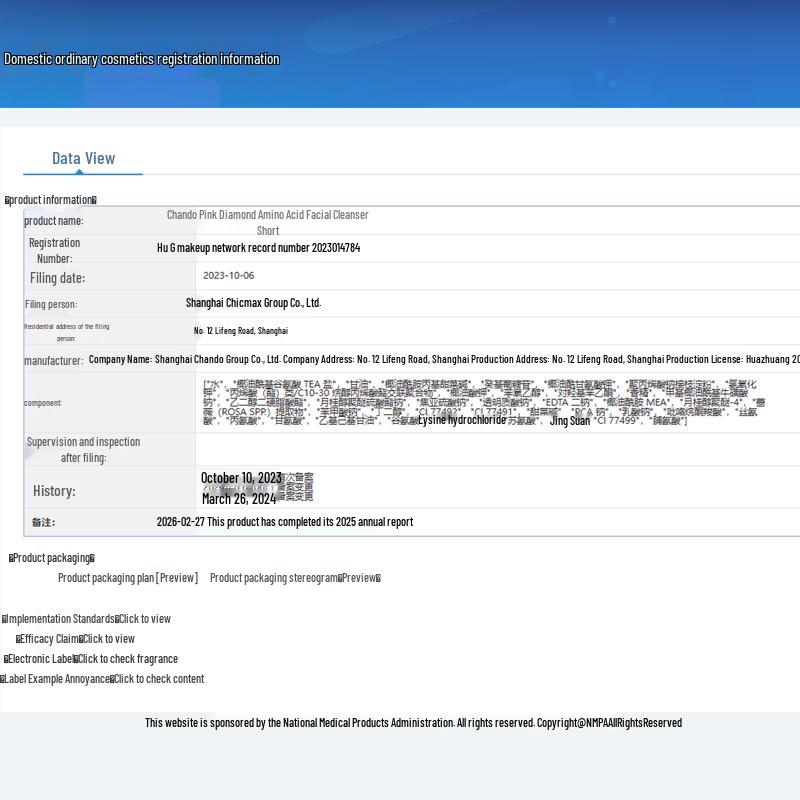The width and height of the screenshot is (800, 800).
Task: Select history entry October 10, 2023
Action: pos(241,478)
